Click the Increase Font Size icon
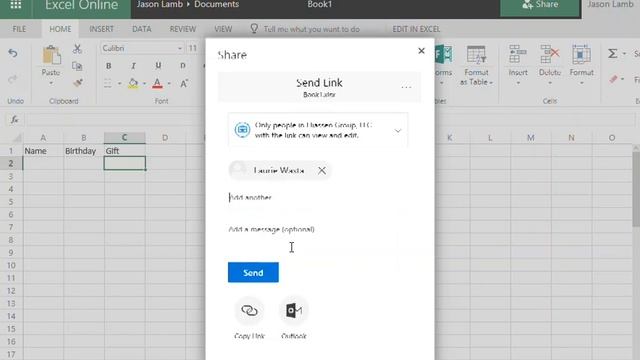This screenshot has height=360, width=640. (184, 84)
